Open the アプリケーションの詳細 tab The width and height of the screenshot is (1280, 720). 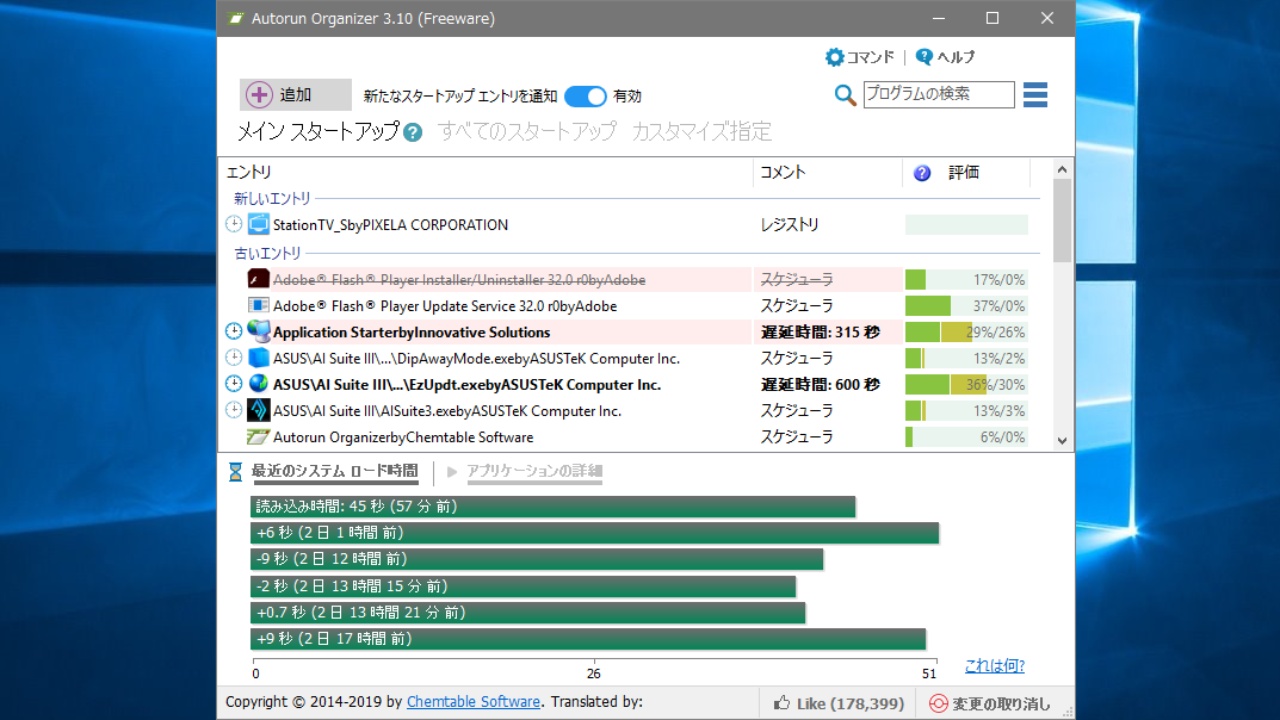tap(534, 471)
